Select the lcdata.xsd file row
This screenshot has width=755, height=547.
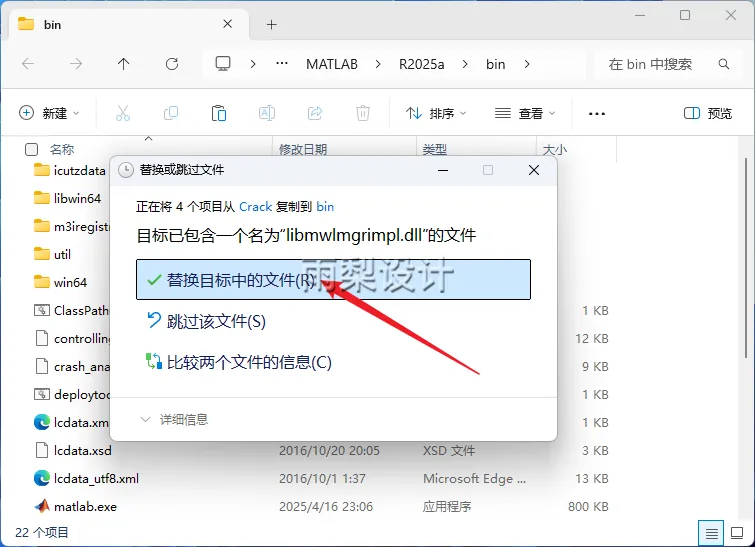(x=322, y=450)
